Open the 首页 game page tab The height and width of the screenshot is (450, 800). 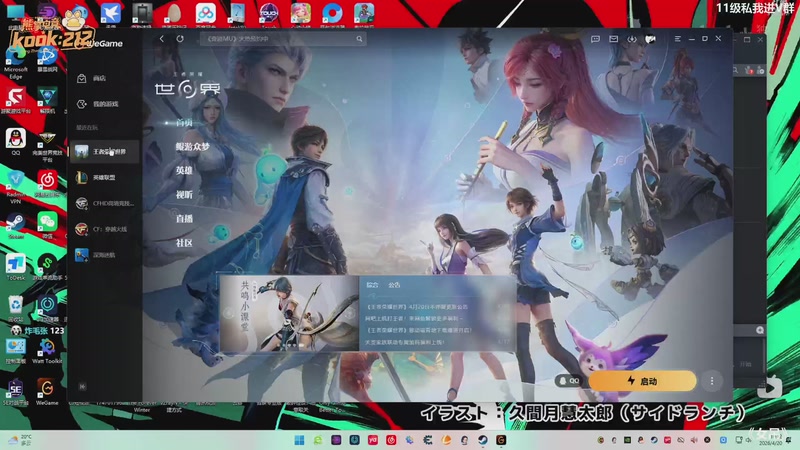184,123
